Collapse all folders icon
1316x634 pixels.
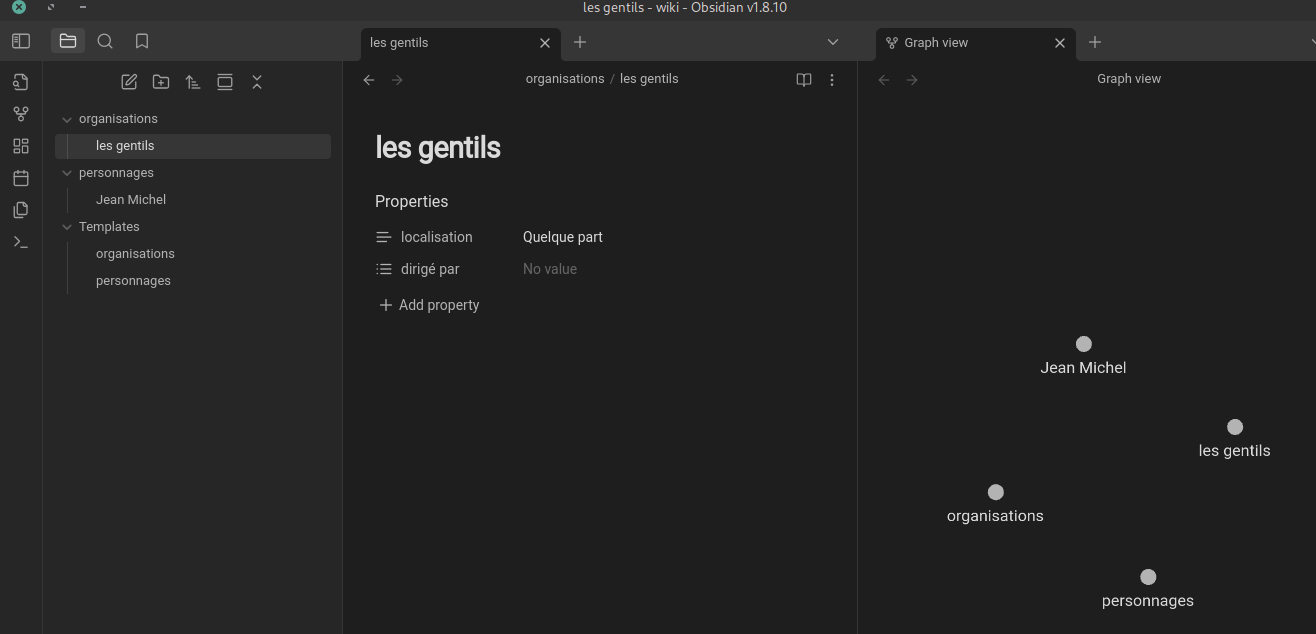[x=257, y=82]
